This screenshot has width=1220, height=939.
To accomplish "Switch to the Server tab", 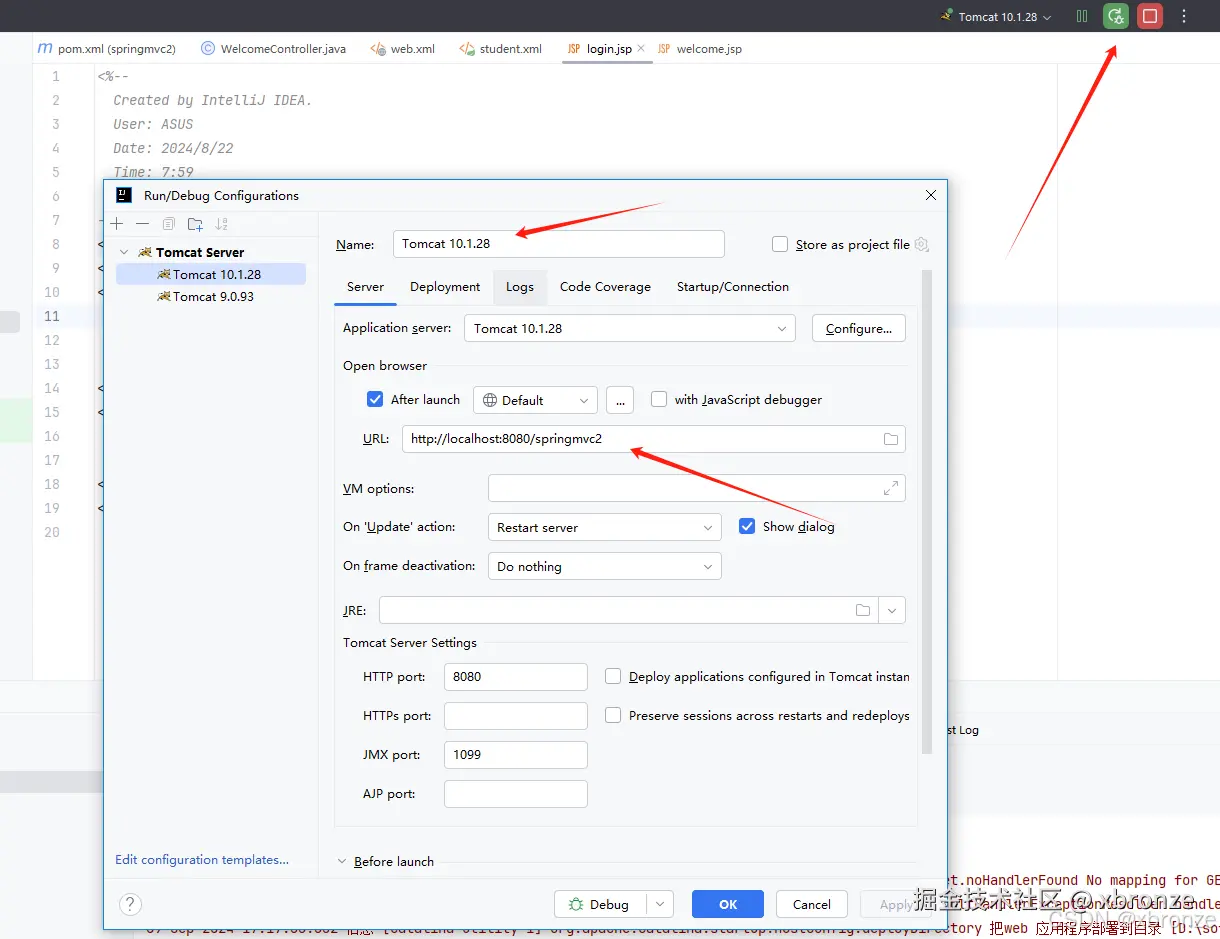I will 365,287.
